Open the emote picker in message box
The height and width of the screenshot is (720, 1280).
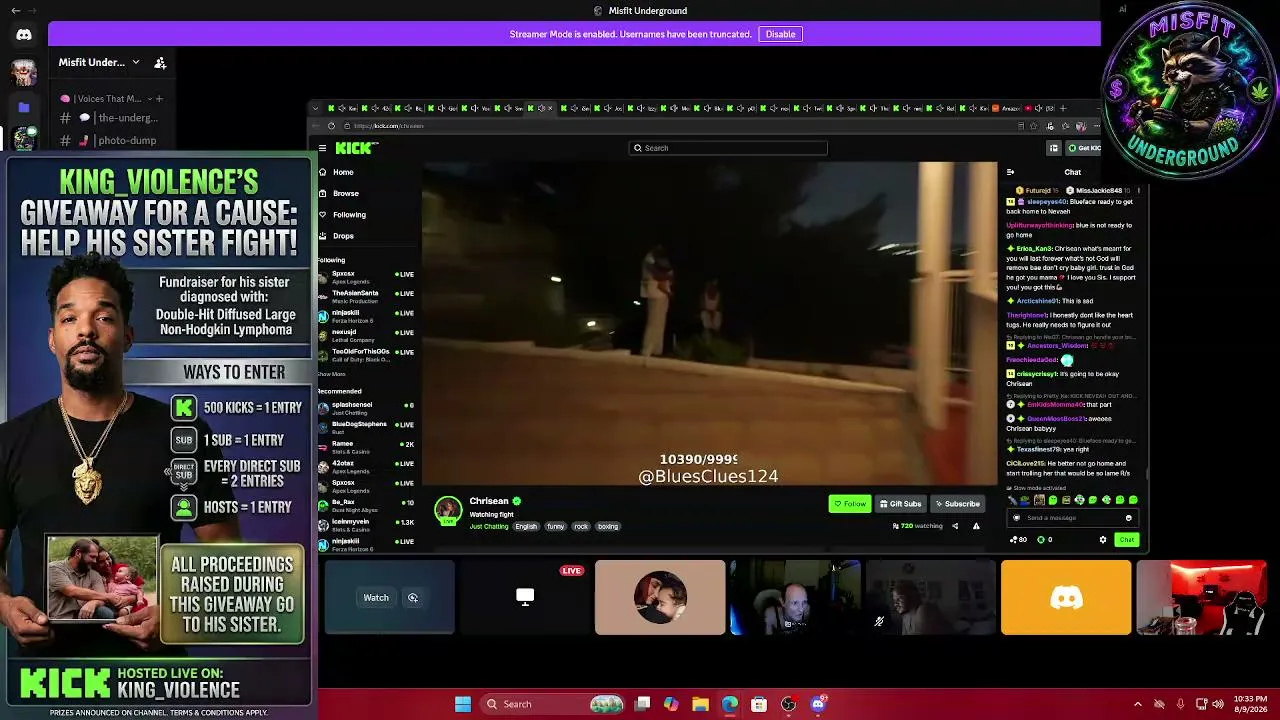pos(1129,518)
